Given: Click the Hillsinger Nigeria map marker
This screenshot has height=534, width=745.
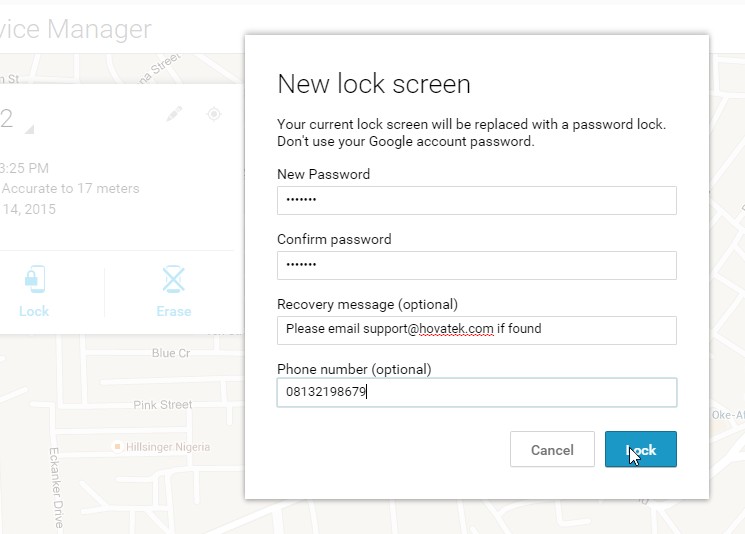Looking at the screenshot, I should (117, 447).
